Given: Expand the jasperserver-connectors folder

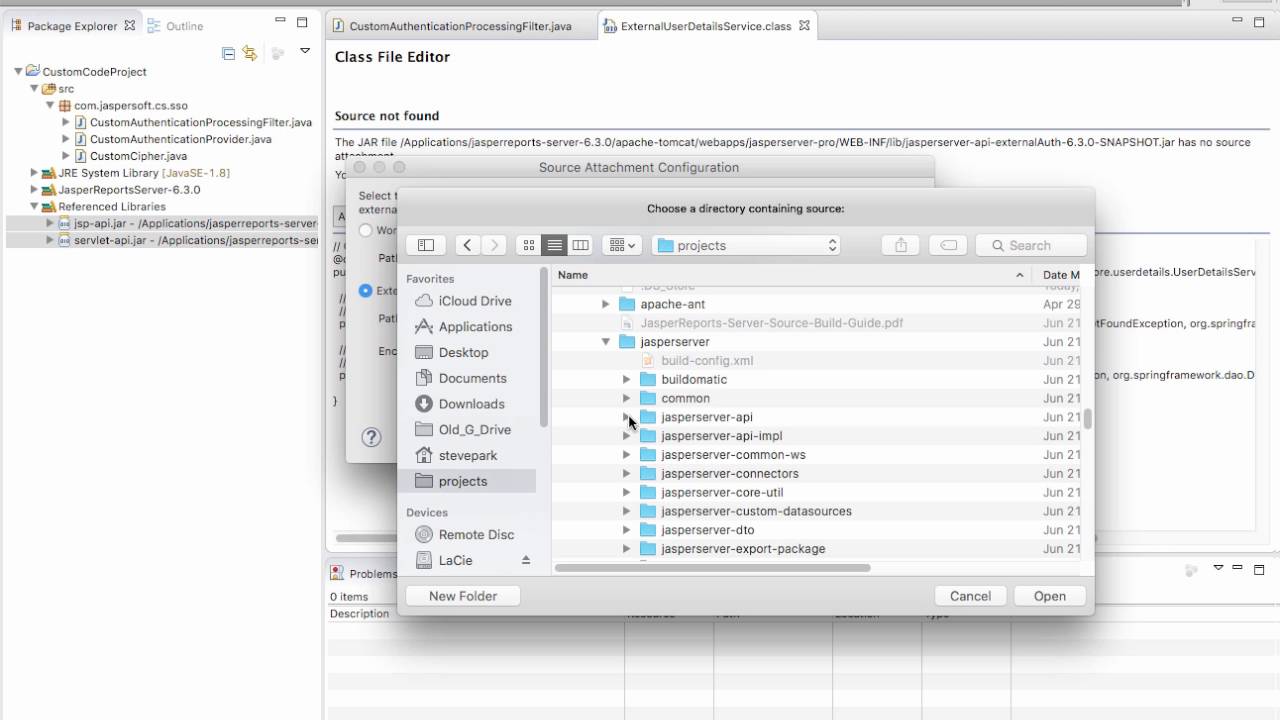Looking at the screenshot, I should (x=626, y=474).
